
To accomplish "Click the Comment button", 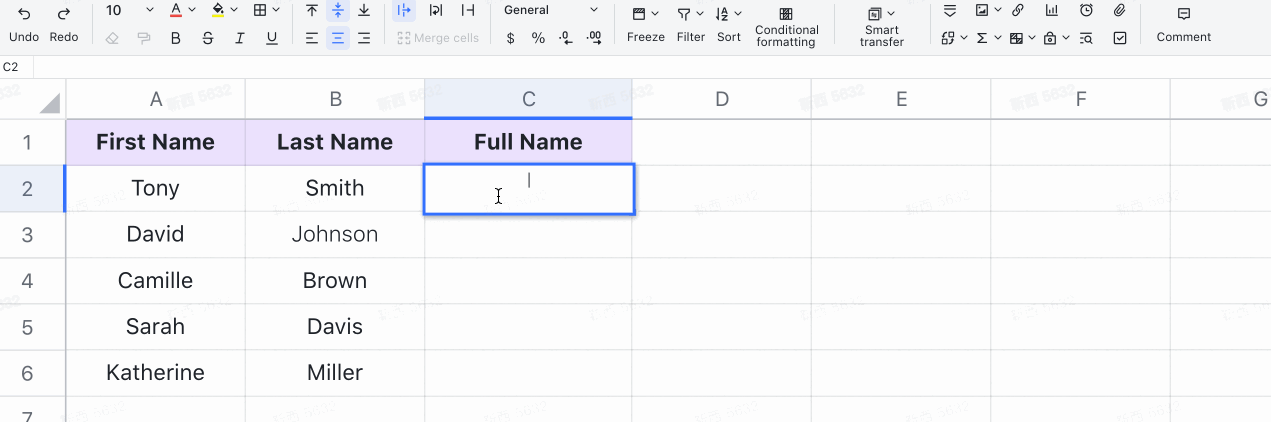I will 1183,24.
